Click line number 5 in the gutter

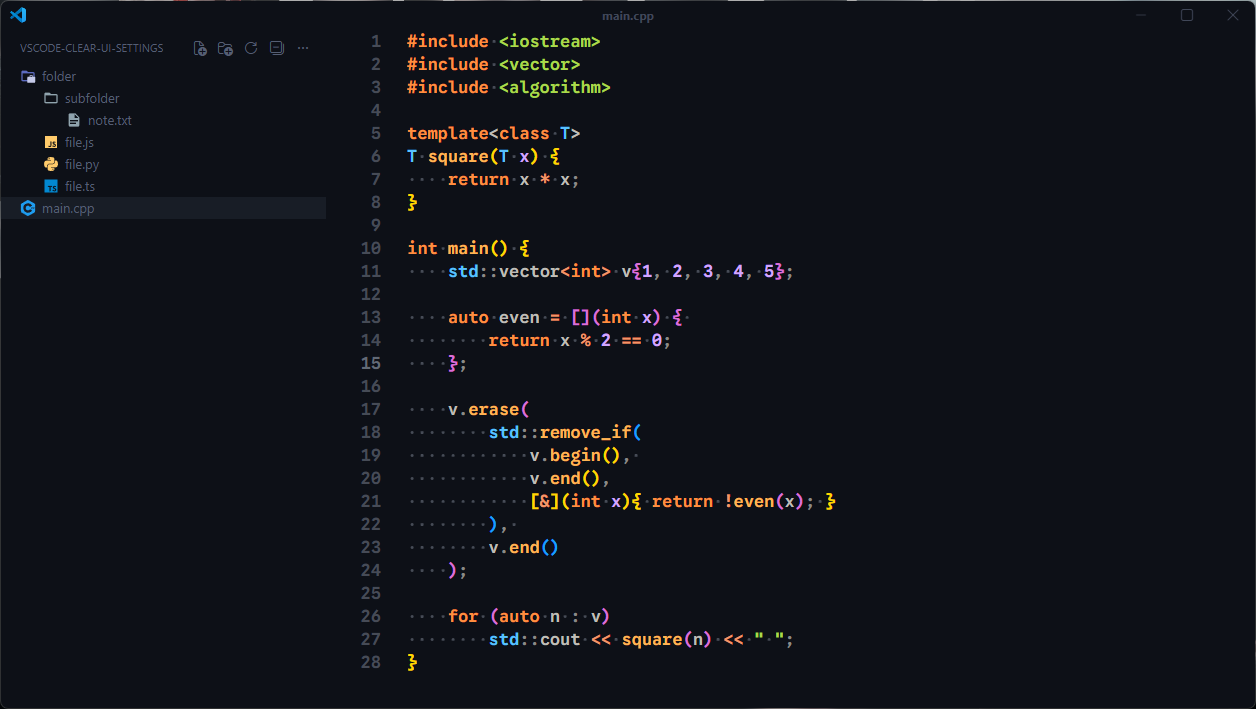coord(376,133)
